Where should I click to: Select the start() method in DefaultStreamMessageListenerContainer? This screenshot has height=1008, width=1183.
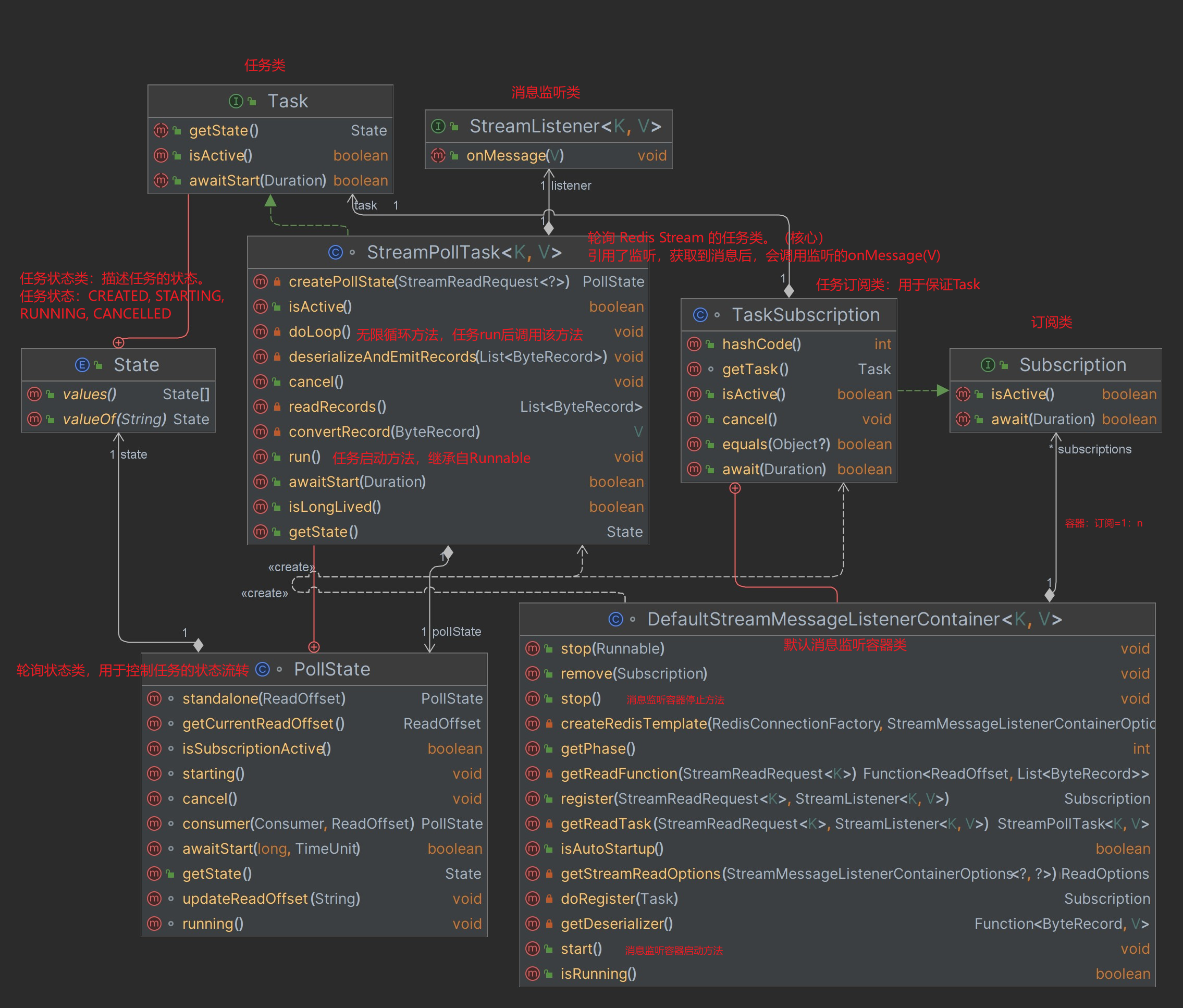[x=581, y=949]
